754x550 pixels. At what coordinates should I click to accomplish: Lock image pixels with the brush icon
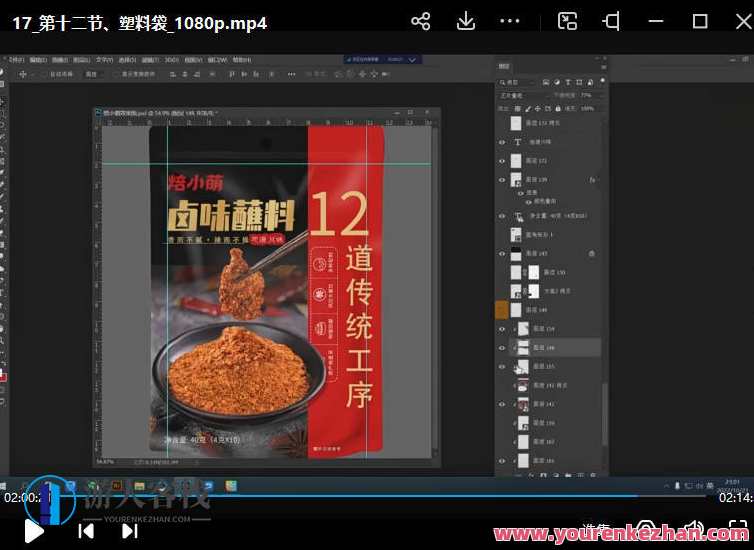coord(528,109)
